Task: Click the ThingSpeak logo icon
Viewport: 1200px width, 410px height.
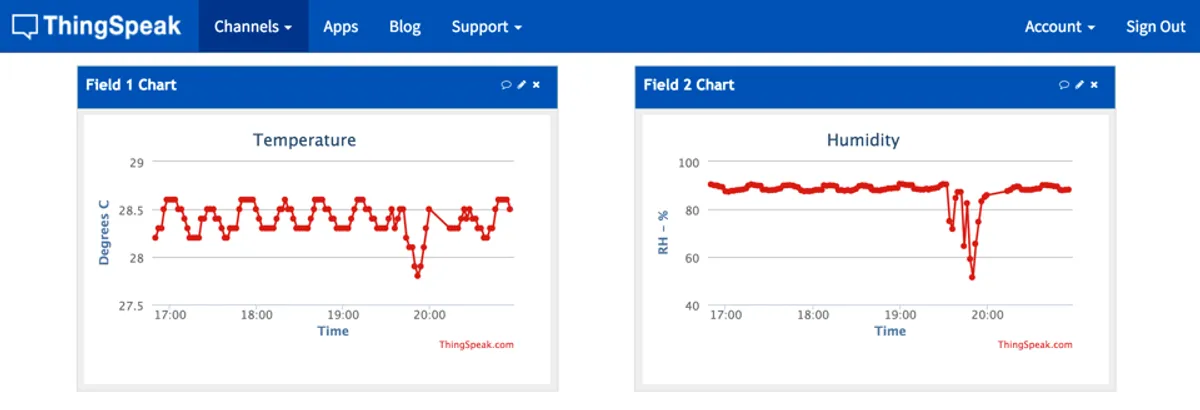Action: (x=26, y=26)
